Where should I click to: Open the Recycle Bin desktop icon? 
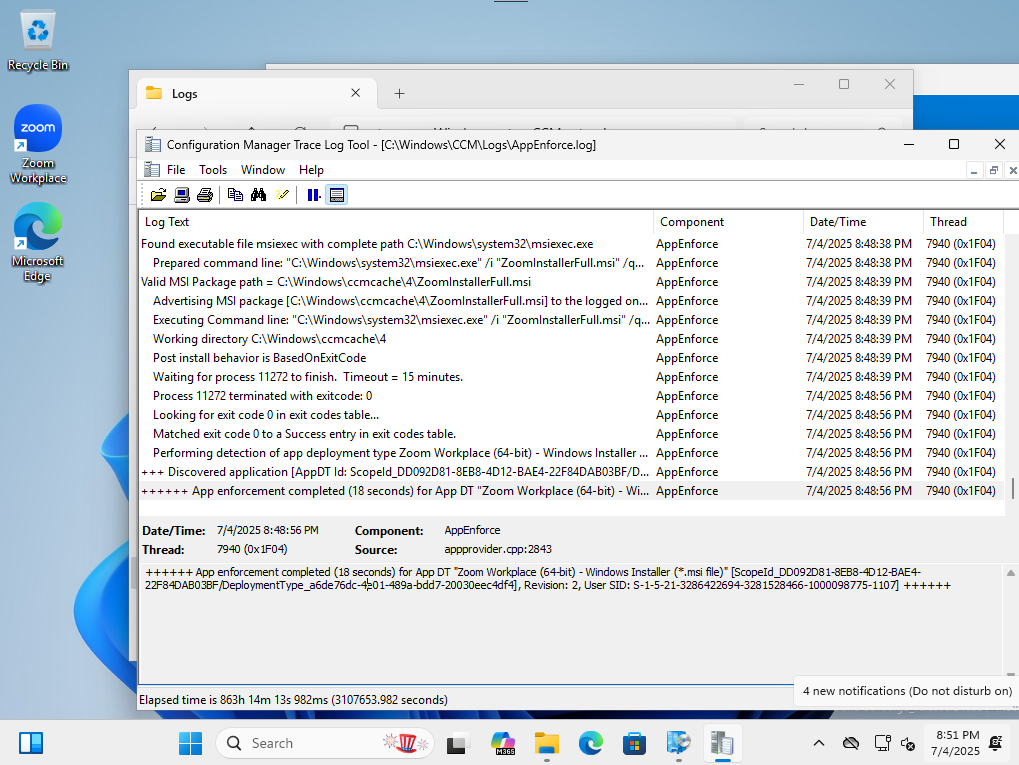pyautogui.click(x=38, y=40)
